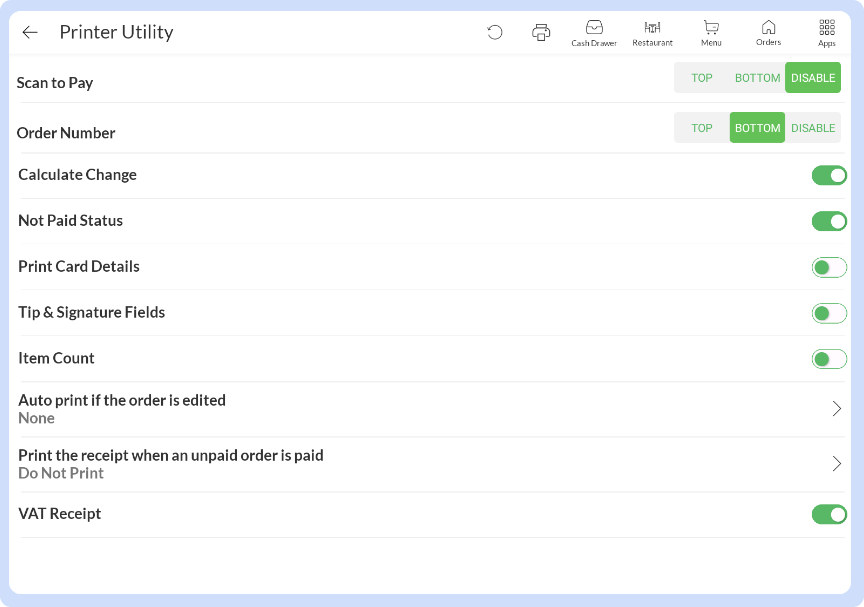Go to Orders
Image resolution: width=864 pixels, height=607 pixels.
tap(768, 32)
